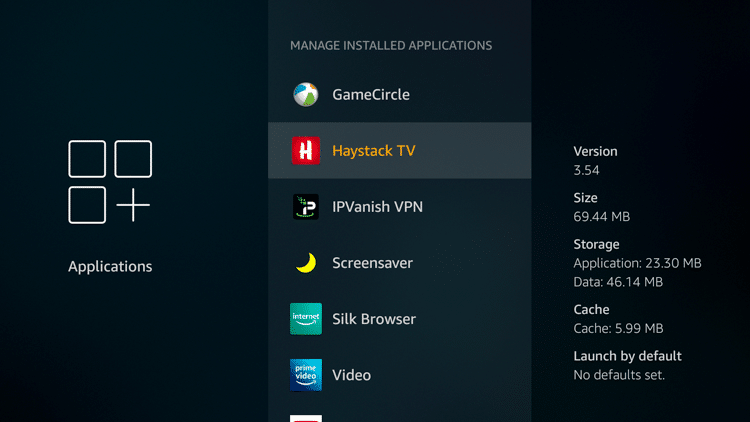Image resolution: width=750 pixels, height=422 pixels.
Task: Click the IPVanish VPN app icon
Action: pos(306,207)
